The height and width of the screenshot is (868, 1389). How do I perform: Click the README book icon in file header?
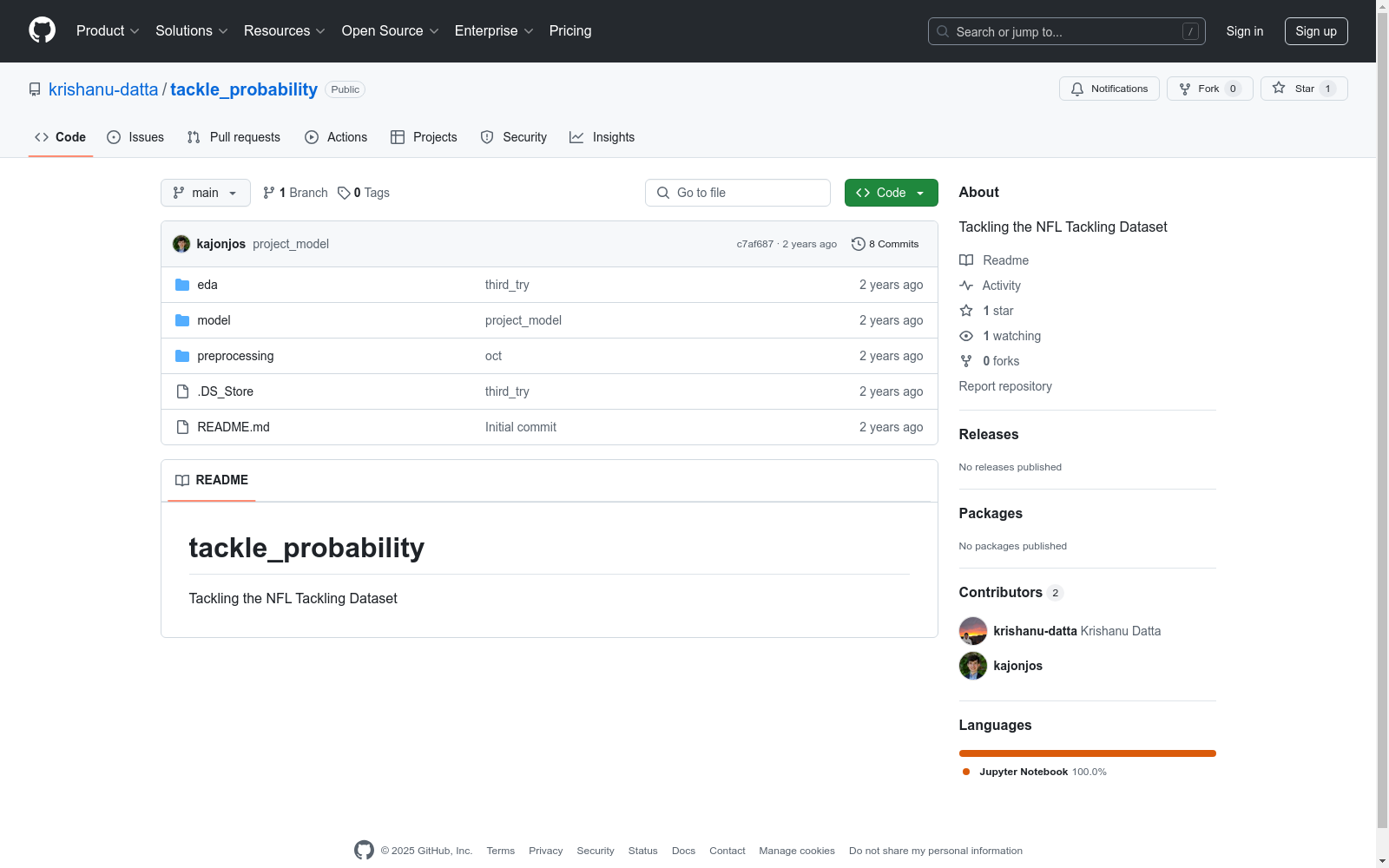[x=182, y=480]
